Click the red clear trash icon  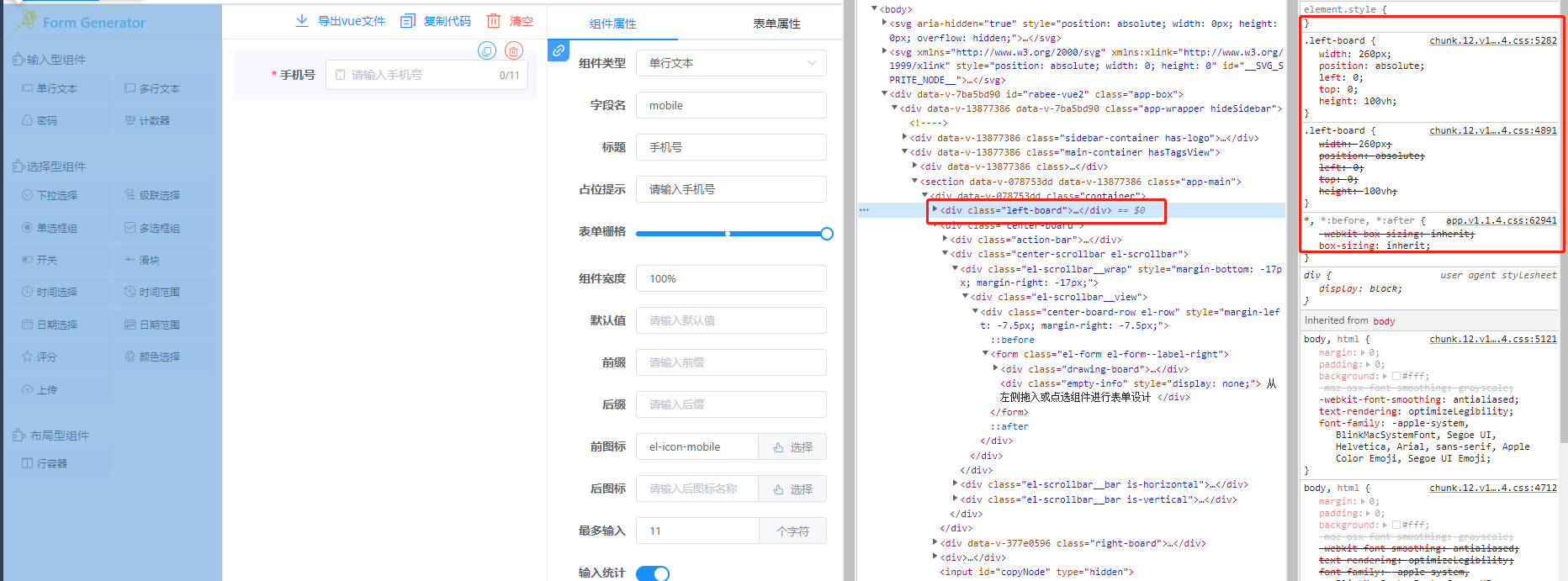click(x=494, y=20)
